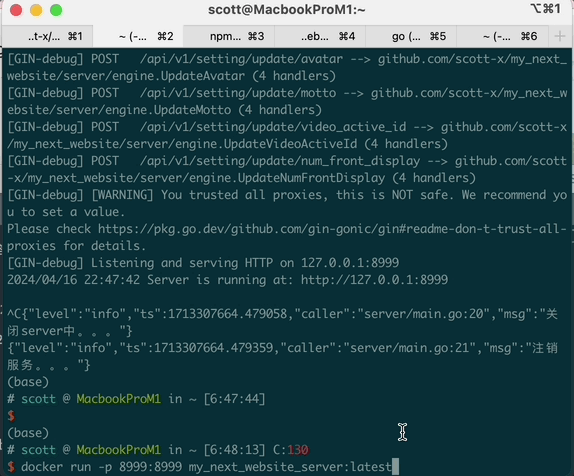Click the ⌥⌘1 window shortcut indicator
This screenshot has height=476, width=574.
point(545,9)
